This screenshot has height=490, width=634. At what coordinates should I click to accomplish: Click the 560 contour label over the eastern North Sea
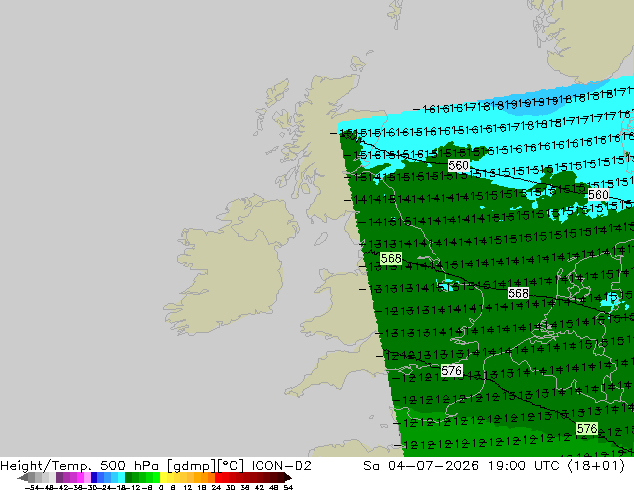click(598, 195)
